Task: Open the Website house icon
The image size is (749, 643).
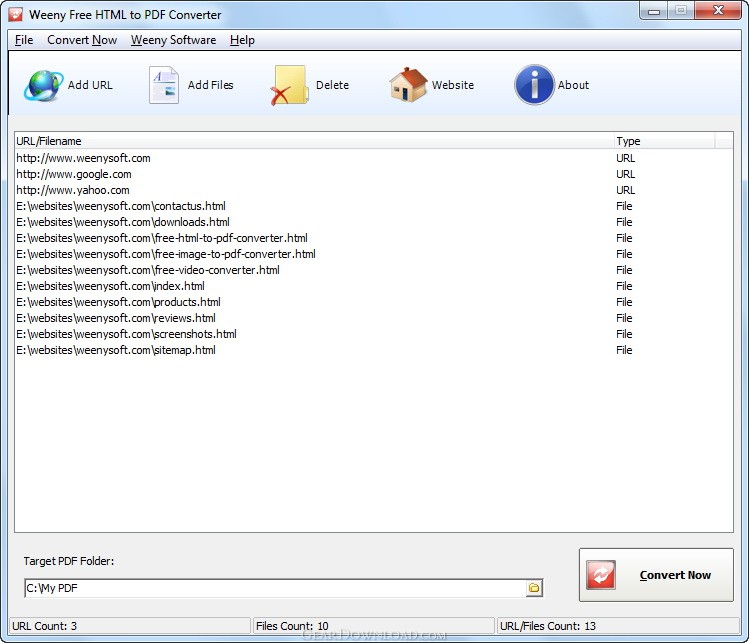Action: (407, 85)
